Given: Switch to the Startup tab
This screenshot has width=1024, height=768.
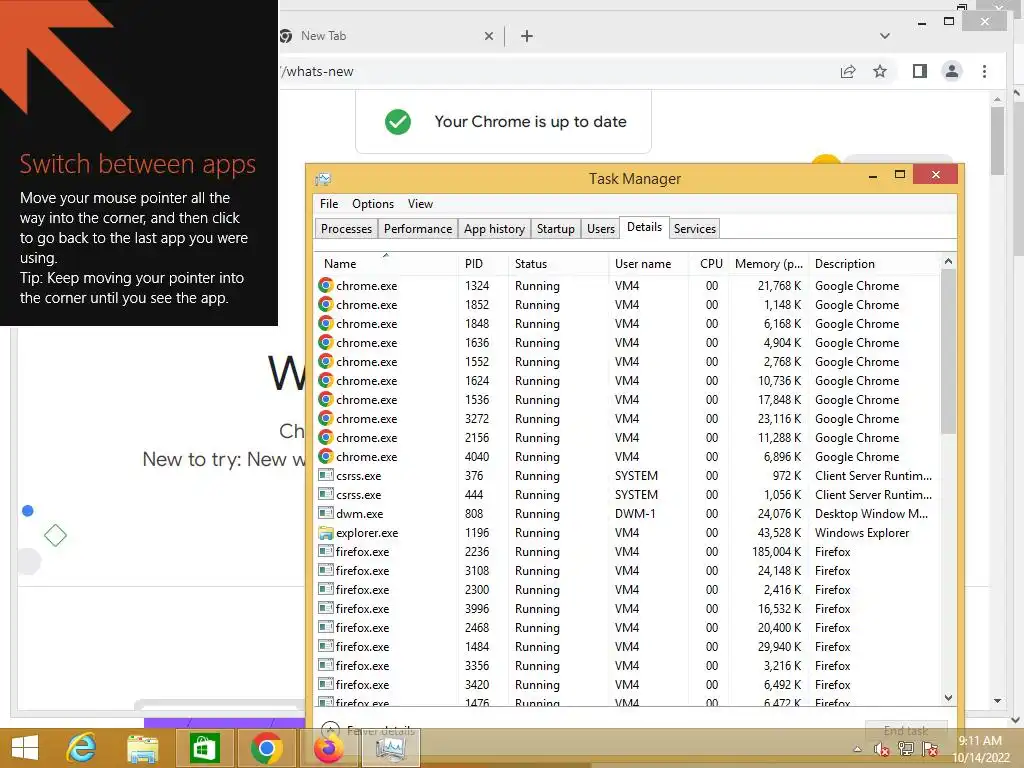Looking at the screenshot, I should coord(556,229).
